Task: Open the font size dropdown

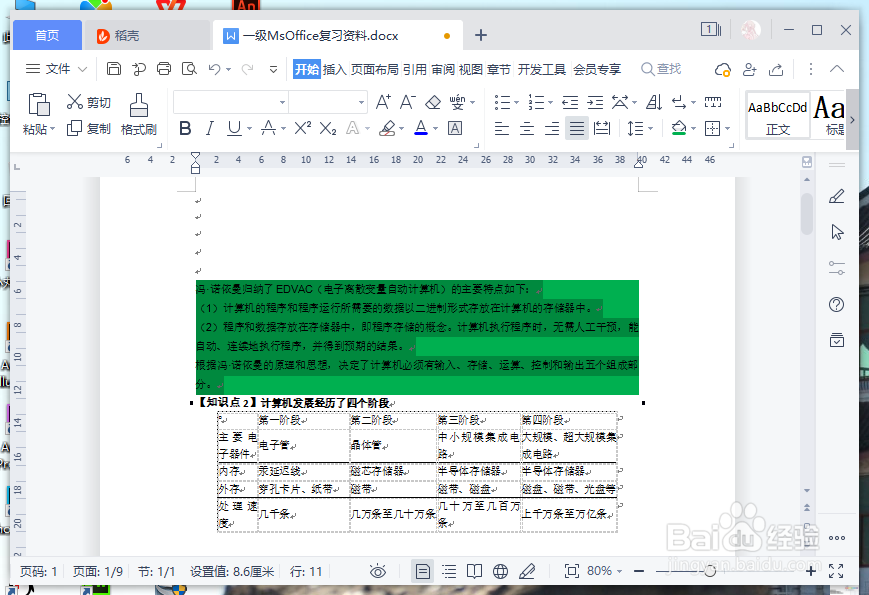Action: pyautogui.click(x=361, y=102)
